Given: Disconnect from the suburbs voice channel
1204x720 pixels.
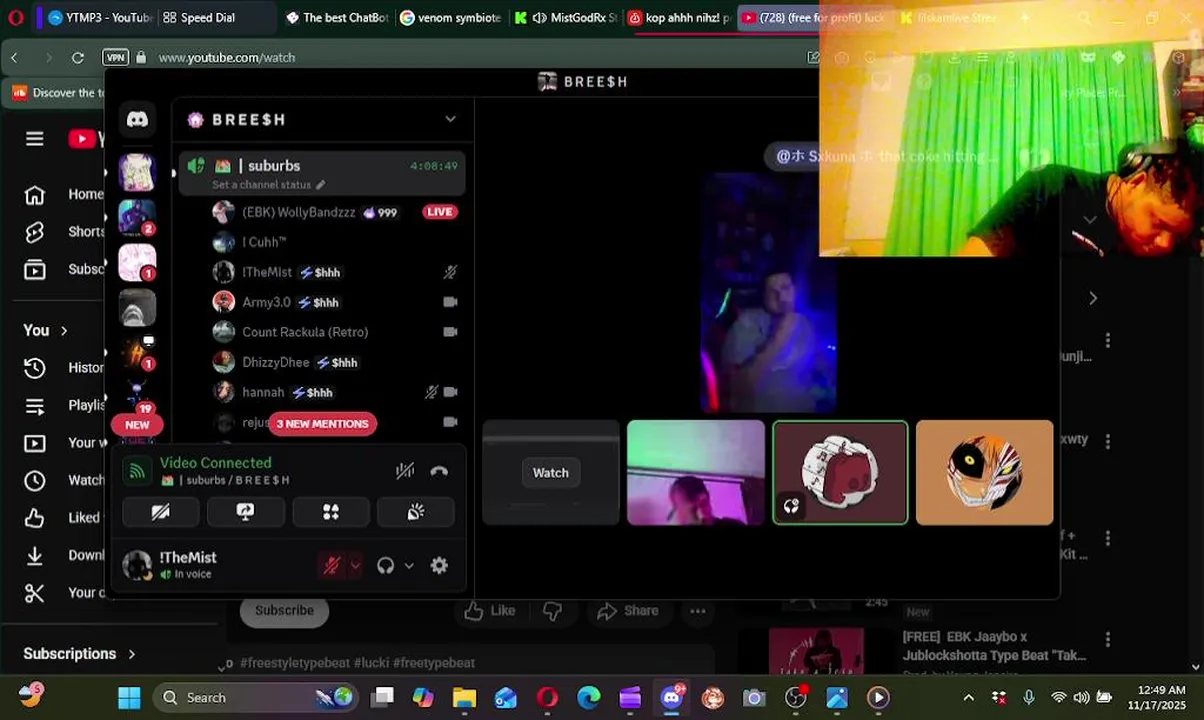Looking at the screenshot, I should coord(439,471).
